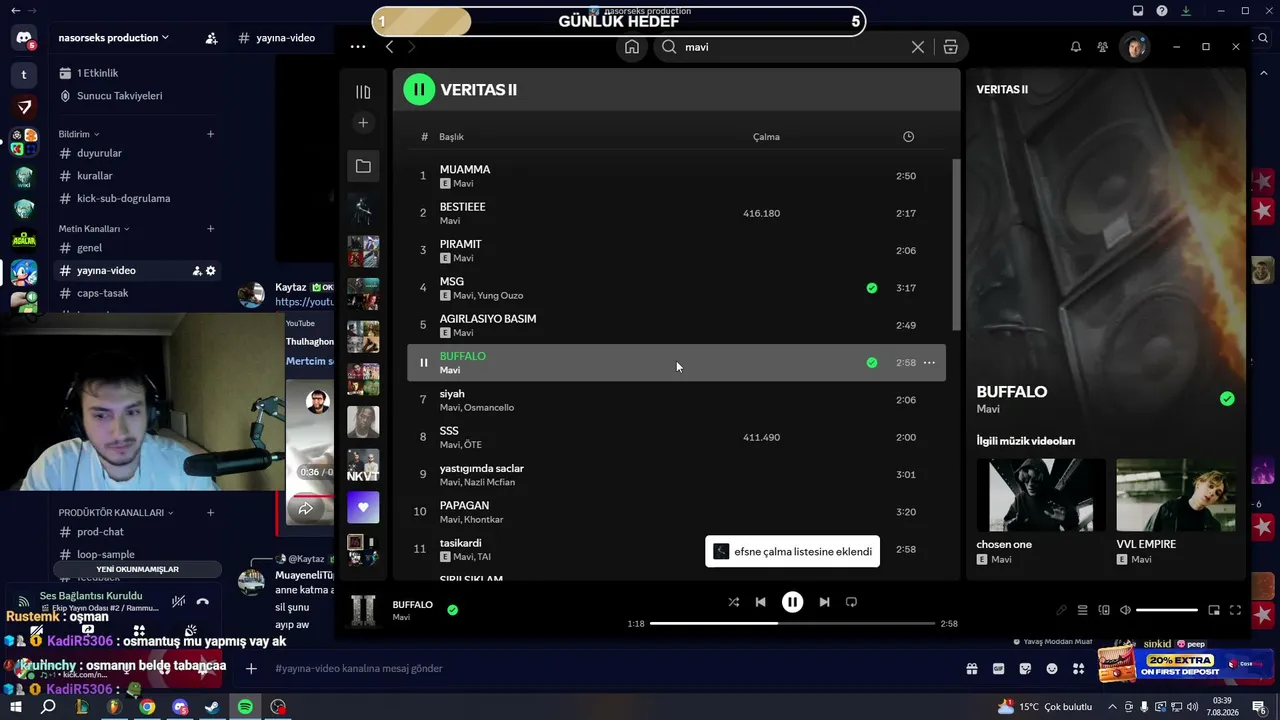Toggle the saved checkmark on BUFFALO row
Screen dimensions: 1280x720
click(872, 363)
